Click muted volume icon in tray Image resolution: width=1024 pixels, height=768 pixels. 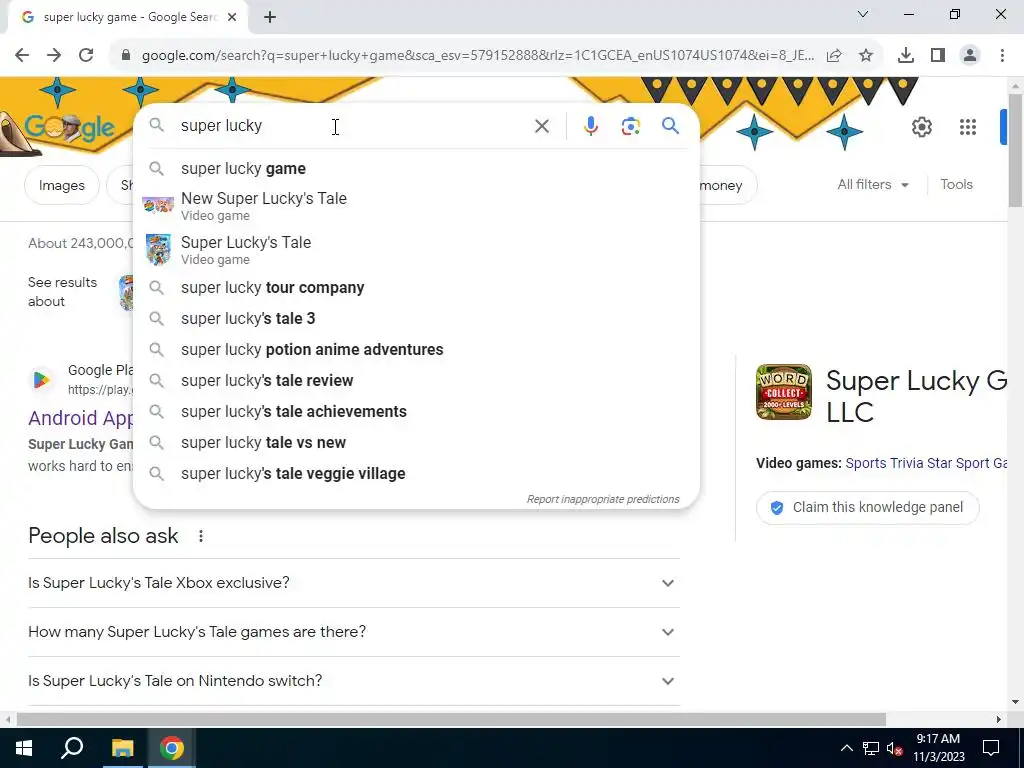(x=895, y=748)
